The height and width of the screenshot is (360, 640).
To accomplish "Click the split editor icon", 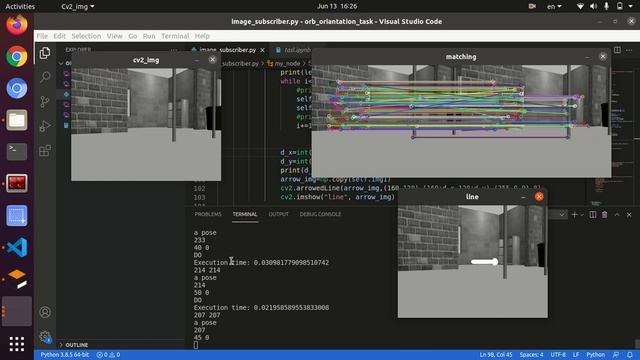I will (x=617, y=50).
